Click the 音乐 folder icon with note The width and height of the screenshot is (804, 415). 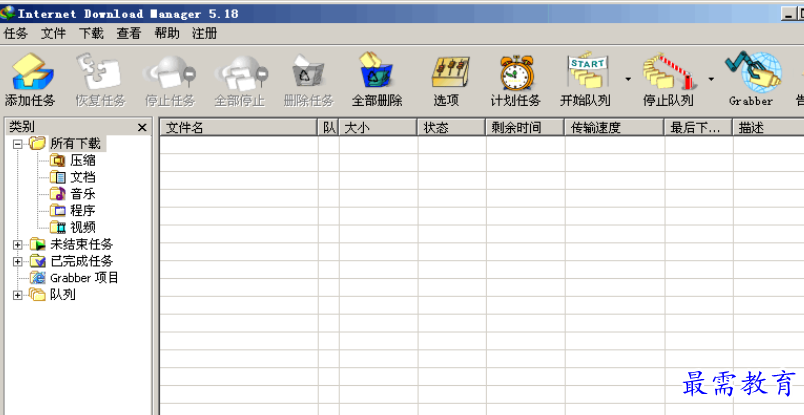tap(58, 194)
